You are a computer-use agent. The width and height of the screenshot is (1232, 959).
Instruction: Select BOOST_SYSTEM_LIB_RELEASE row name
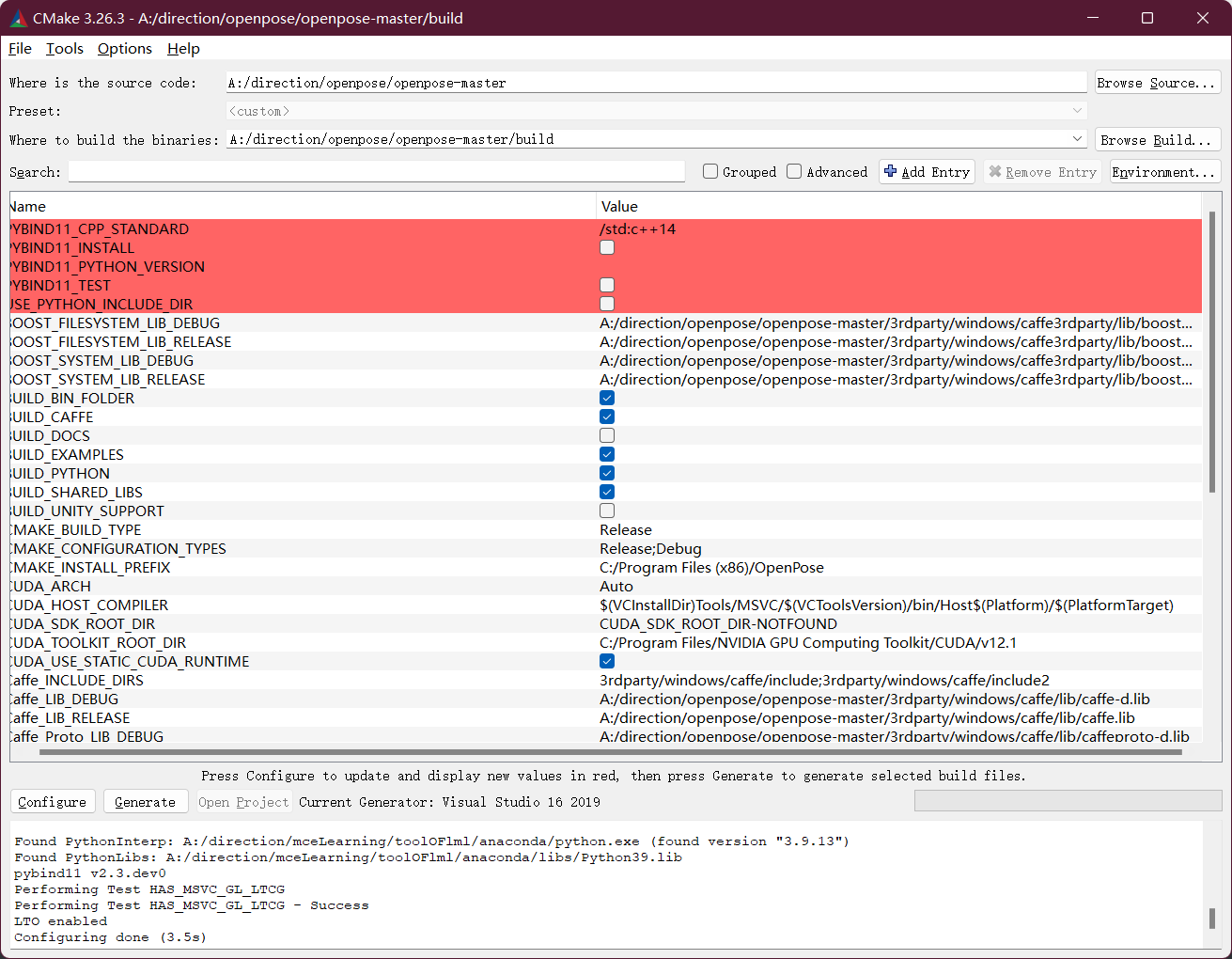pos(107,379)
